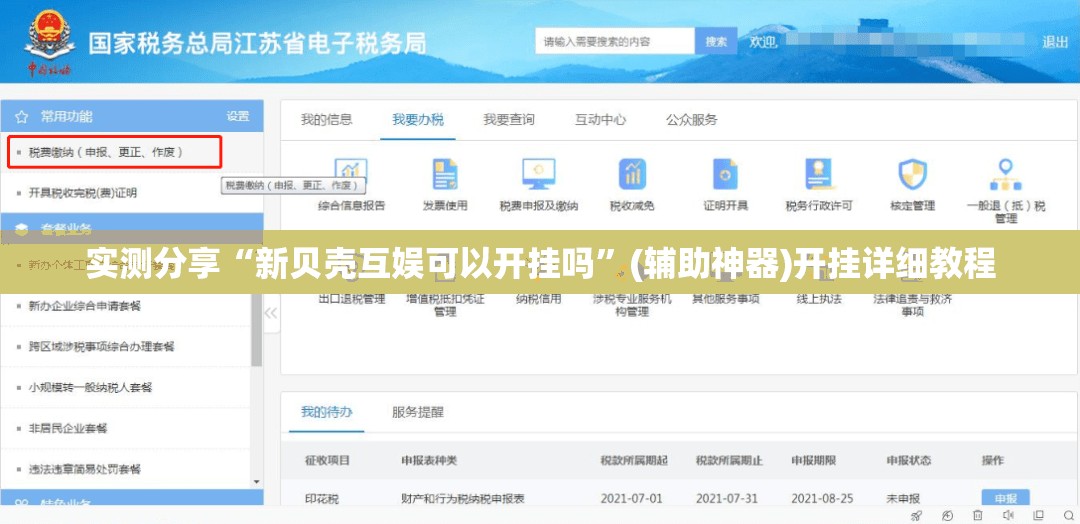Click the 法律追责与救济事项 label

[913, 305]
